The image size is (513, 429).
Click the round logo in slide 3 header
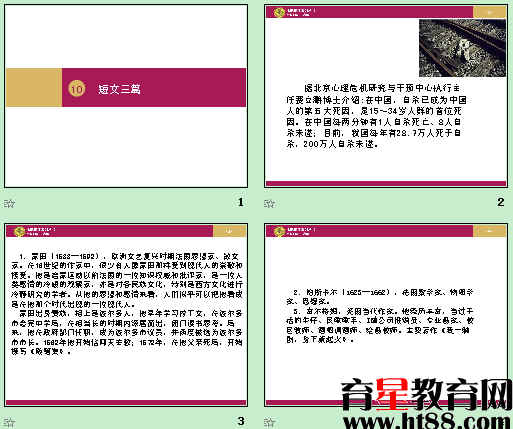tap(20, 231)
